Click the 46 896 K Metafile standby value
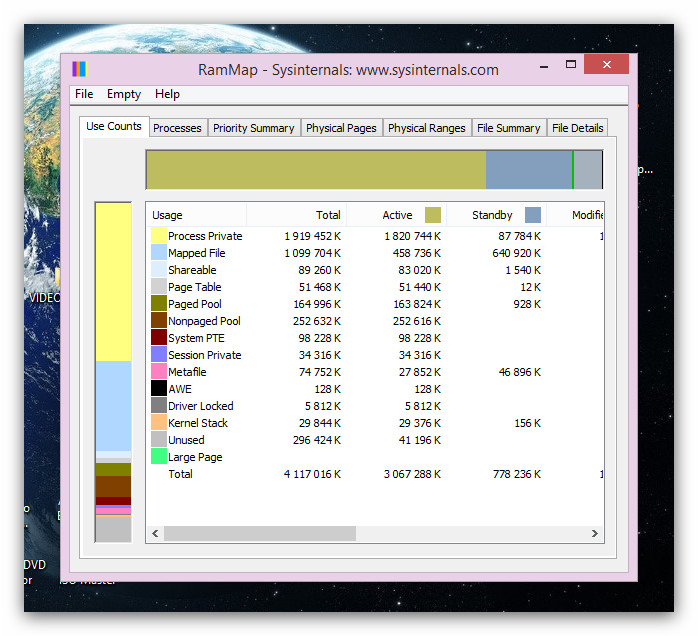This screenshot has height=636, width=698. click(x=519, y=372)
